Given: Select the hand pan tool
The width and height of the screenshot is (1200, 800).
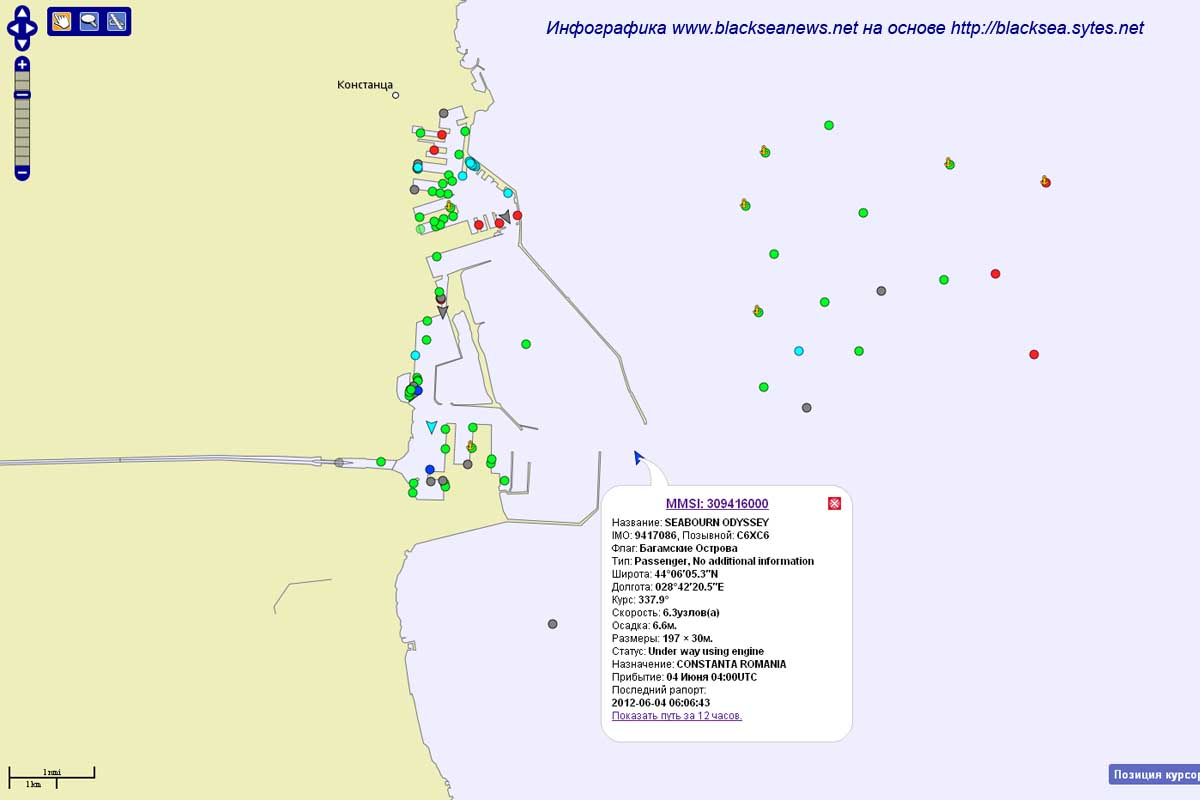Looking at the screenshot, I should 62,21.
